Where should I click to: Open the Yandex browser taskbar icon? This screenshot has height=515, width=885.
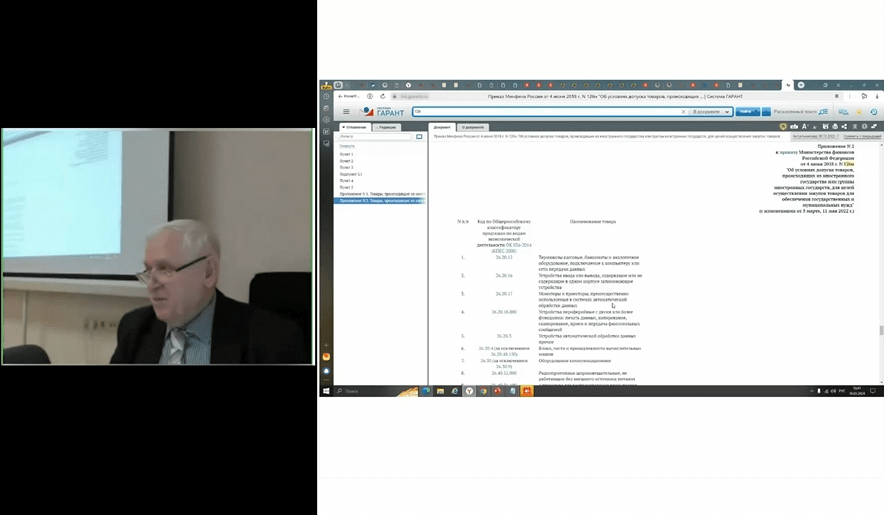coord(468,391)
